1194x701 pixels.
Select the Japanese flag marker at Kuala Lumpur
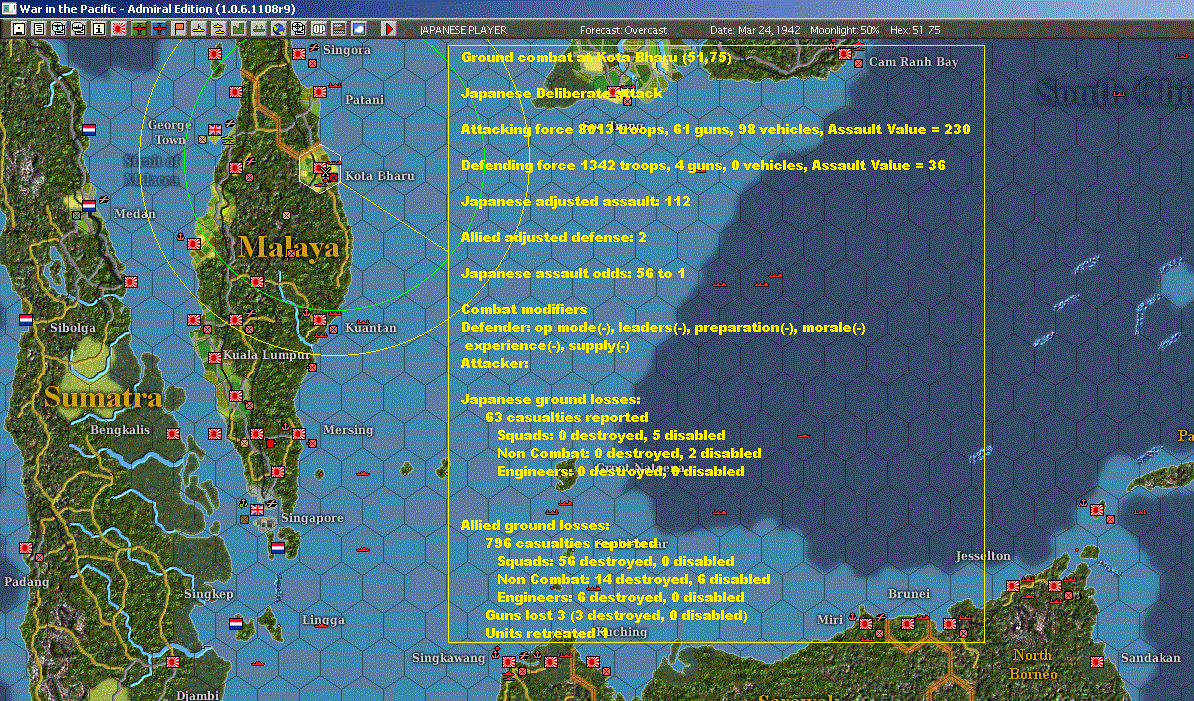click(215, 358)
